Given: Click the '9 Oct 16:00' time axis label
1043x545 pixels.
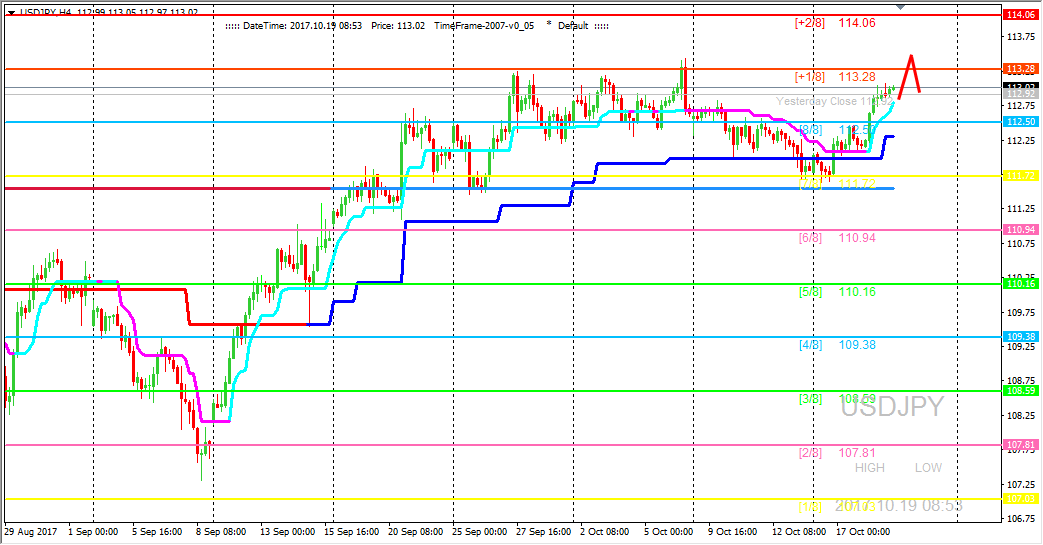Looking at the screenshot, I should coord(732,532).
